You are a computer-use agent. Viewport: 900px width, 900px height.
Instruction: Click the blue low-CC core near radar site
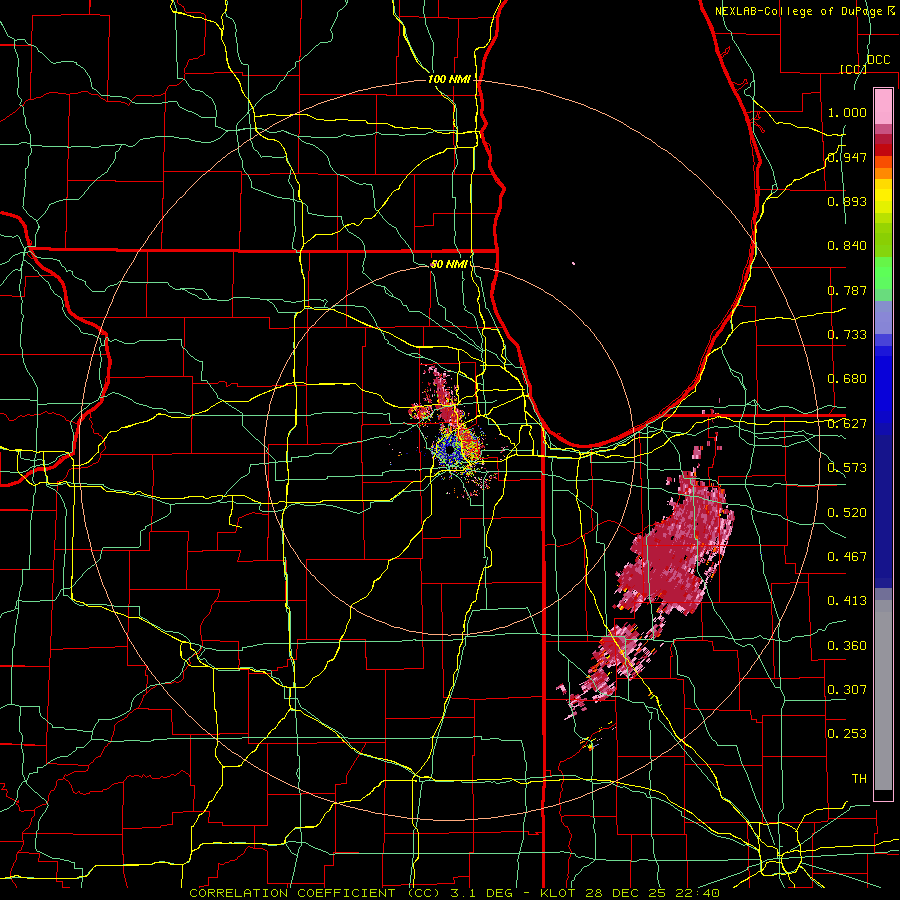tap(451, 447)
